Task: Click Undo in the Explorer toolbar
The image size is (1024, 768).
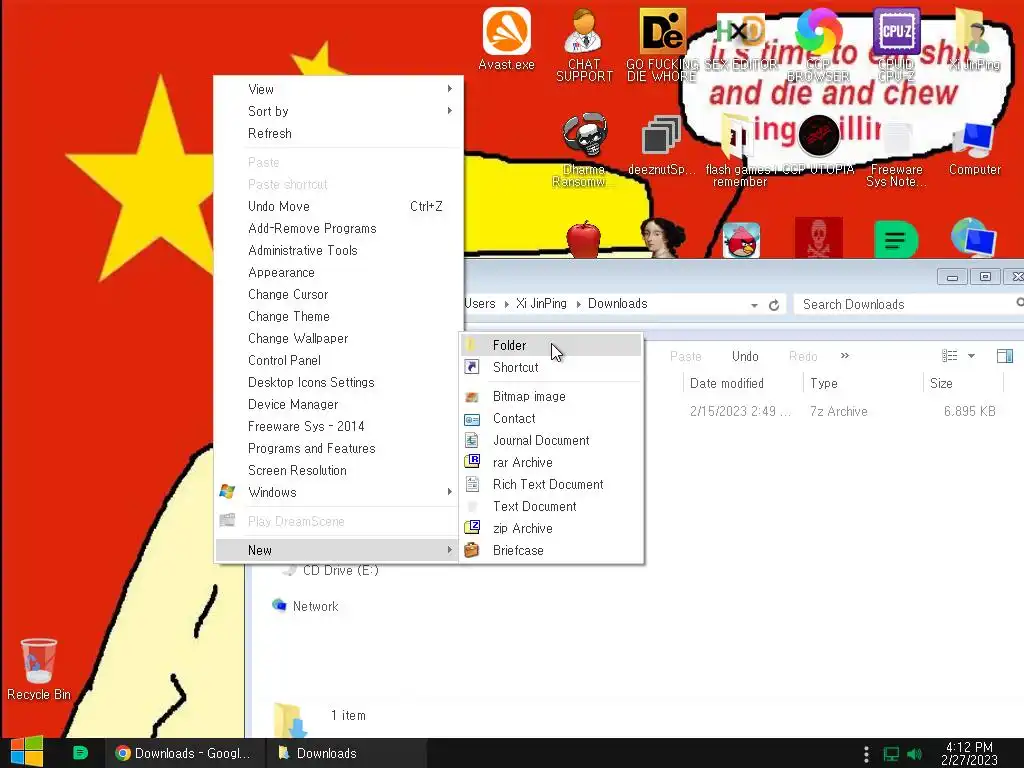Action: coord(745,356)
